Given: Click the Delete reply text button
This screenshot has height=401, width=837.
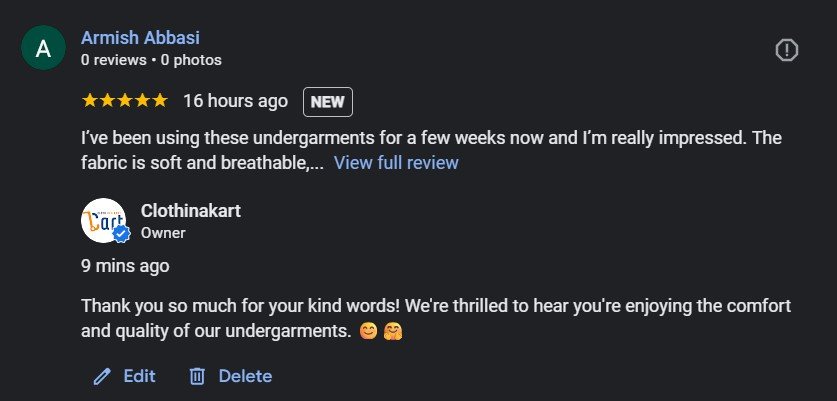Looking at the screenshot, I should pos(245,376).
